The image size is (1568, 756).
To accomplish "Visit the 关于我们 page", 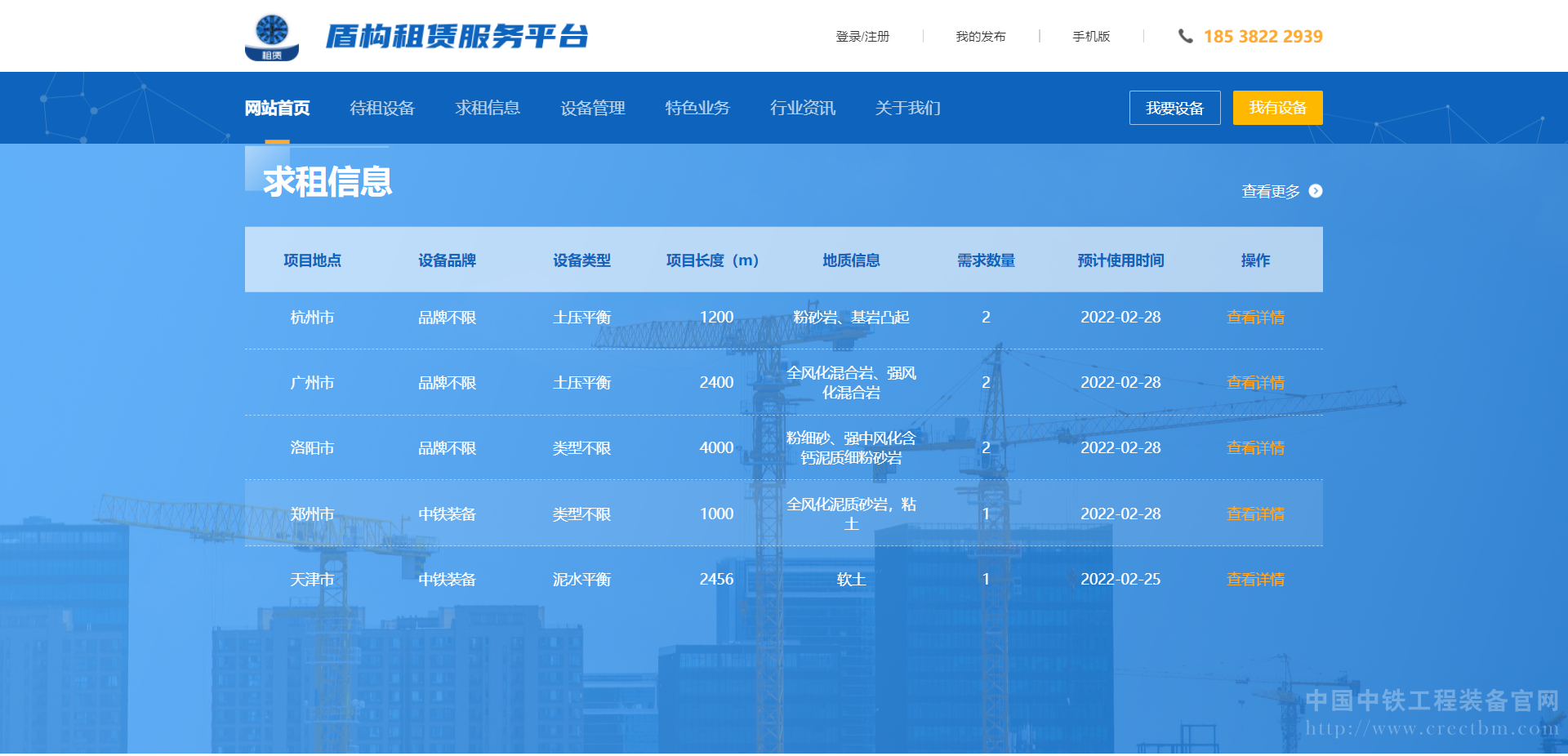I will click(907, 108).
